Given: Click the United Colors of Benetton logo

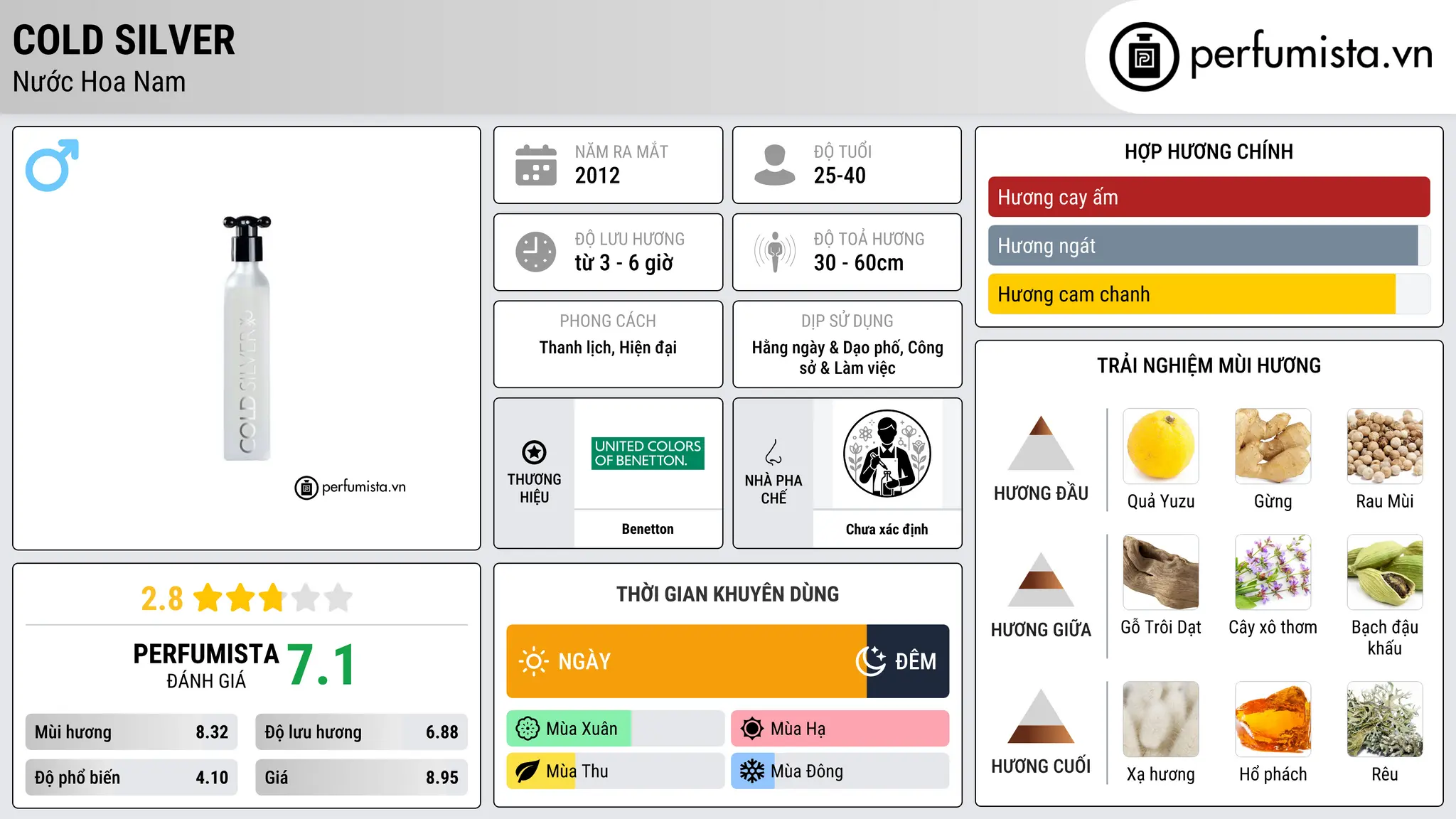Looking at the screenshot, I should coord(648,454).
